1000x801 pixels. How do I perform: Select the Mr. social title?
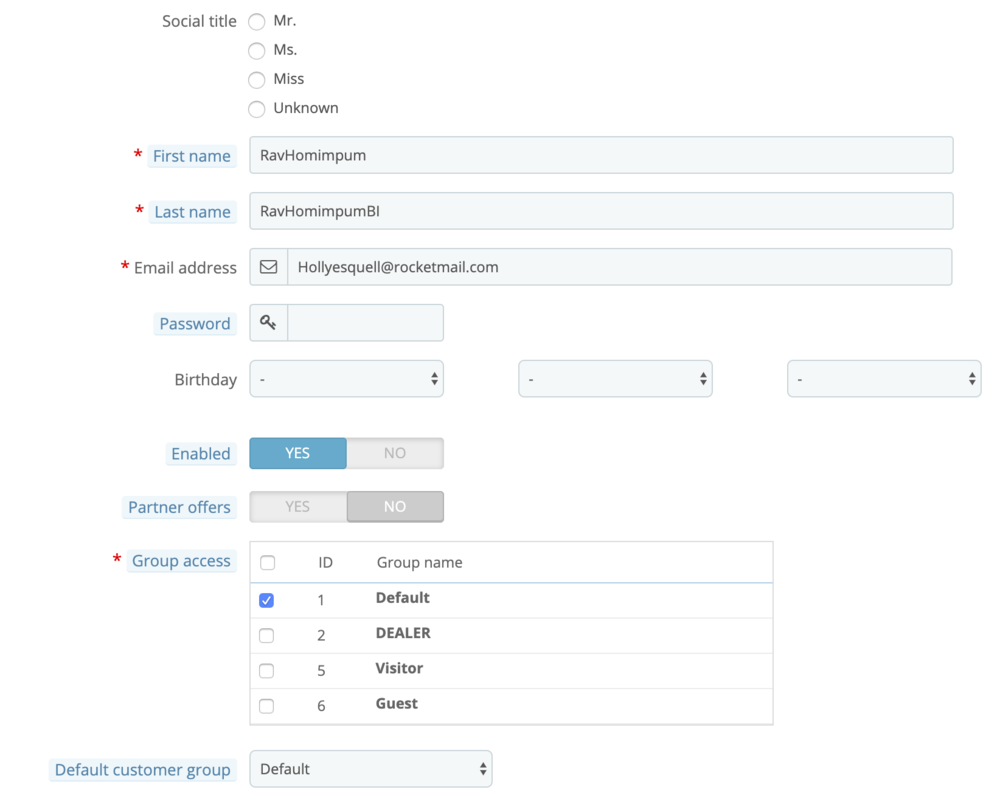click(x=256, y=21)
